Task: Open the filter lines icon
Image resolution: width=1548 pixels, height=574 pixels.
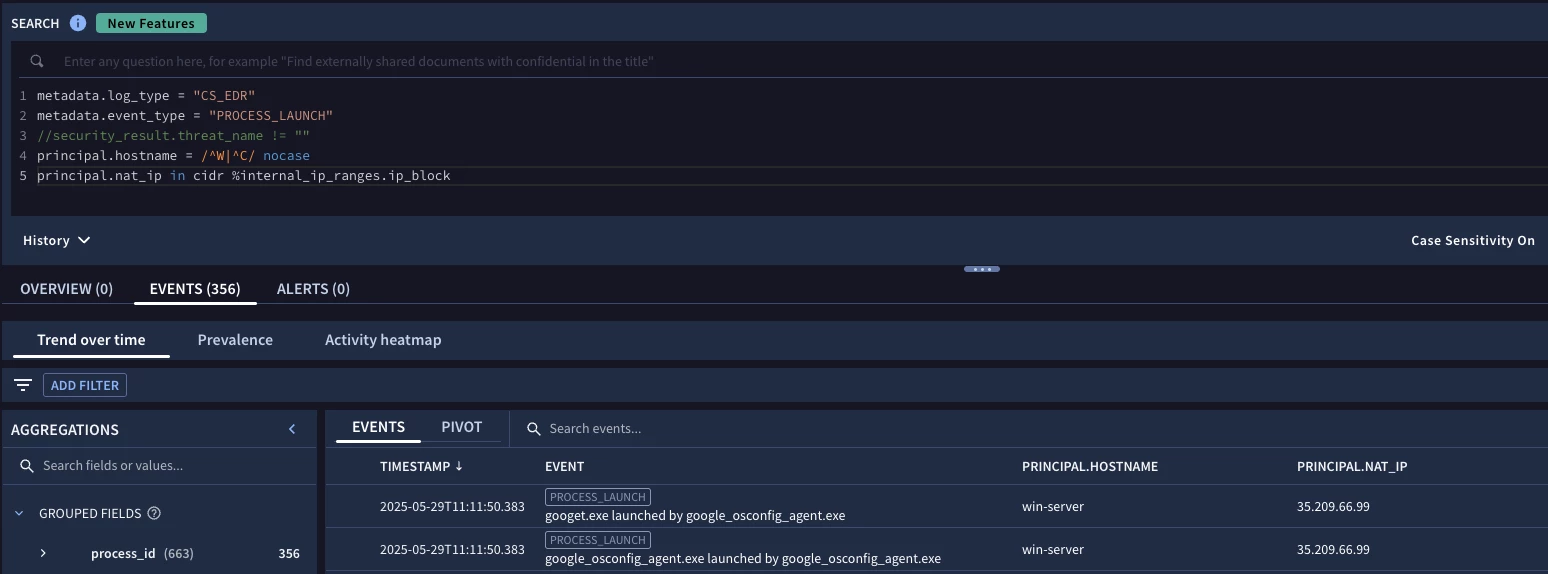Action: (23, 385)
